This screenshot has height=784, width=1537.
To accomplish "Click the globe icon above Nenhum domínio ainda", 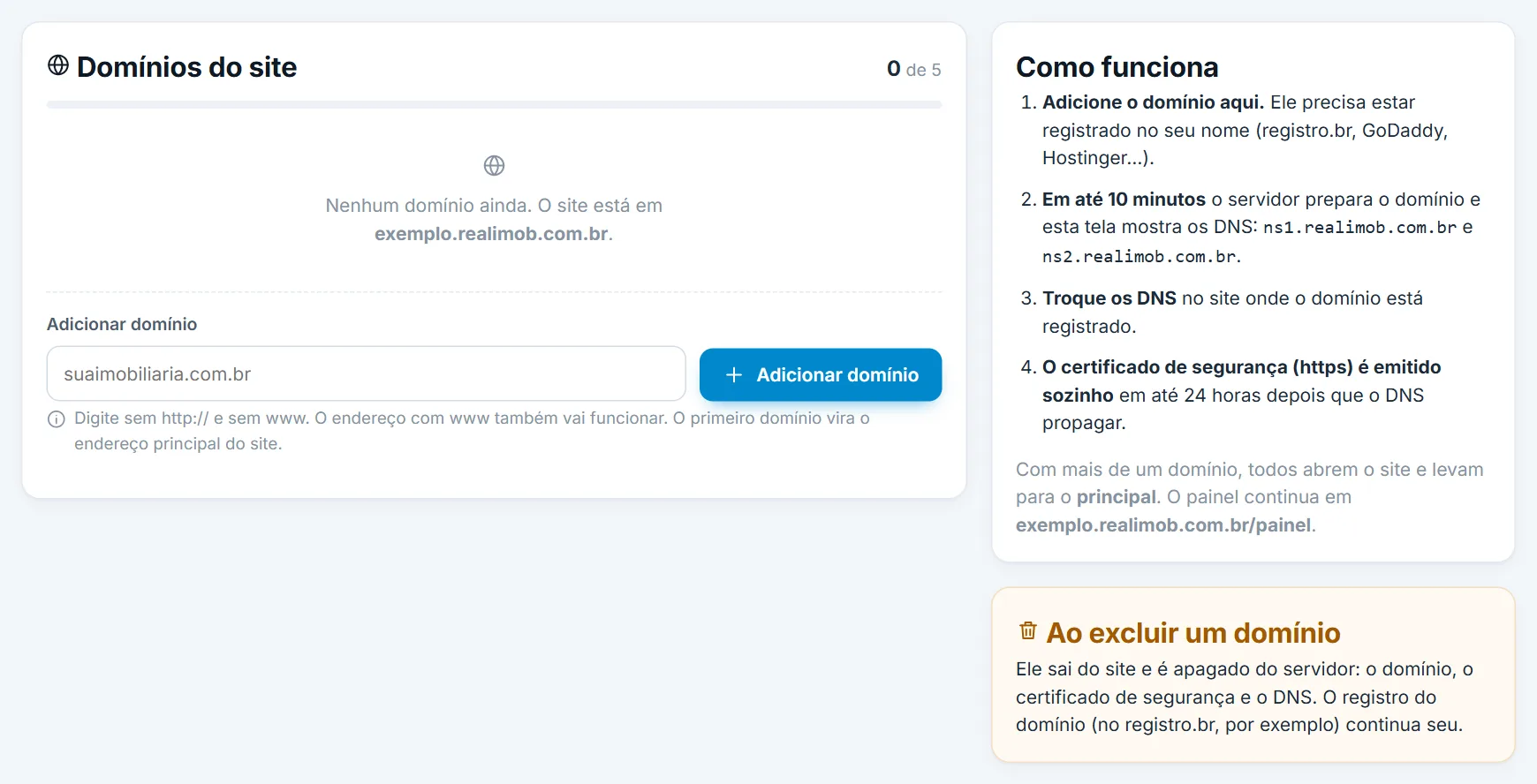I will coord(494,165).
